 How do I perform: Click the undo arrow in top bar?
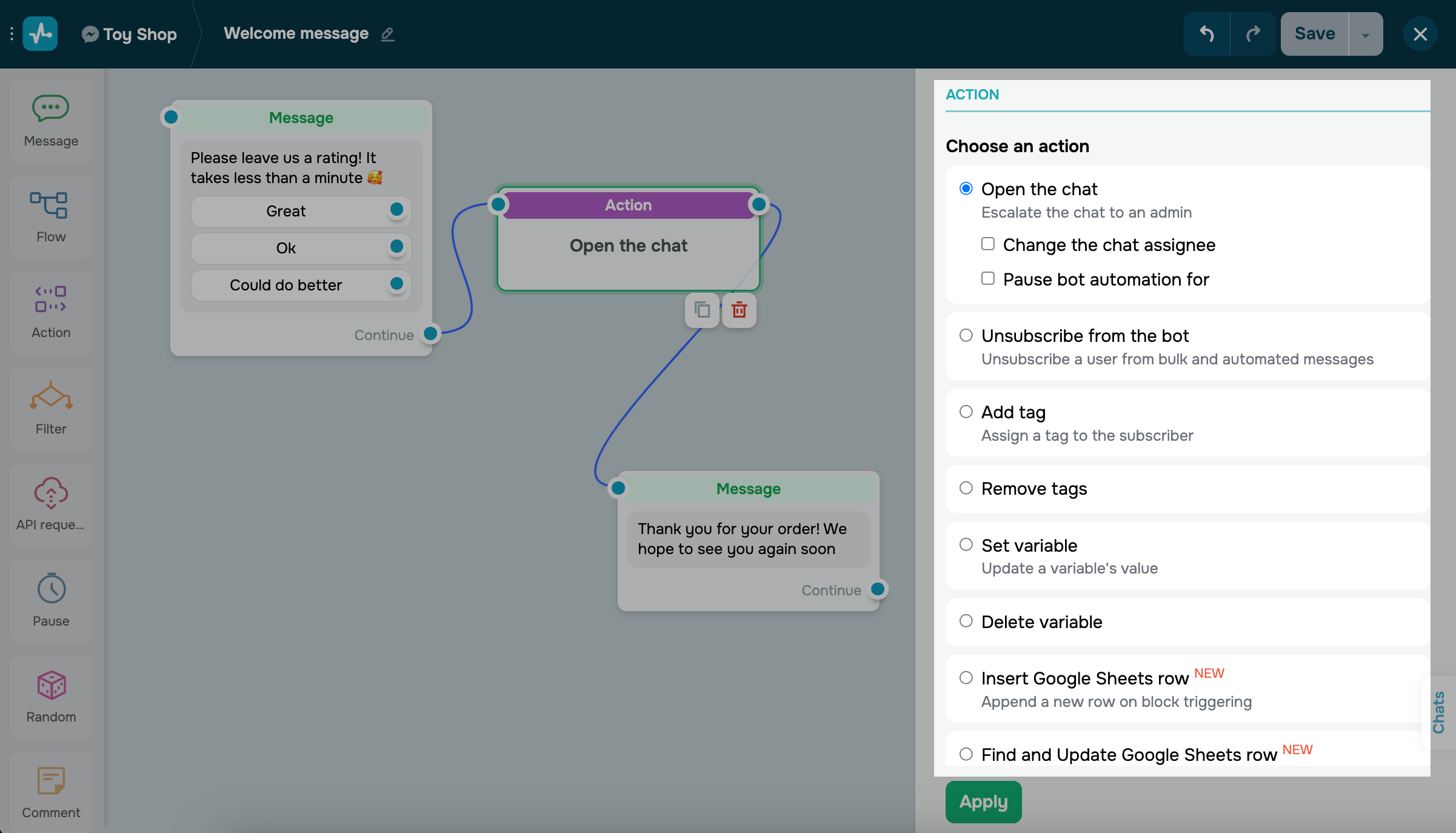[x=1206, y=34]
